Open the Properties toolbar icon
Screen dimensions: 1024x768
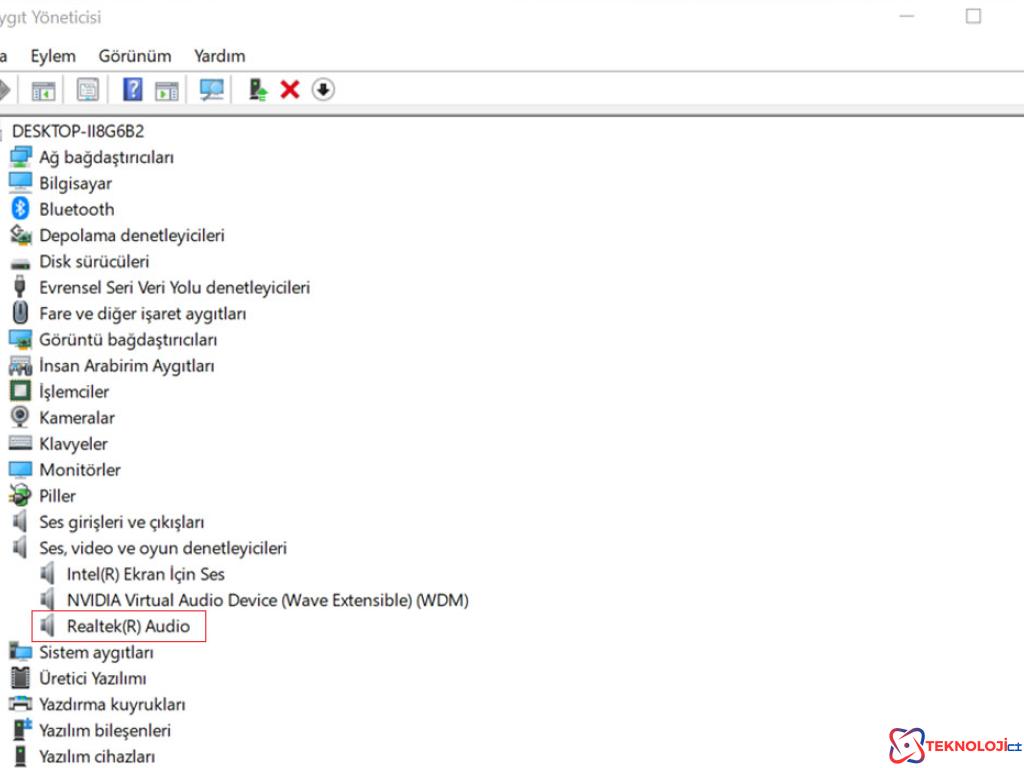(88, 90)
